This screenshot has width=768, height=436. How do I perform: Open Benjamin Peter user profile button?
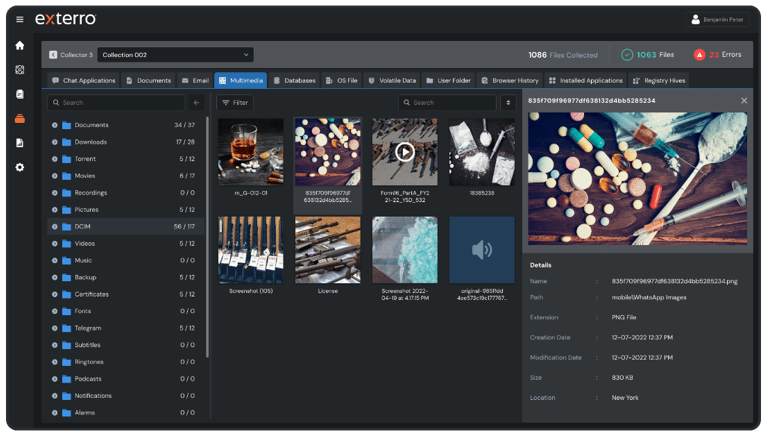[717, 20]
